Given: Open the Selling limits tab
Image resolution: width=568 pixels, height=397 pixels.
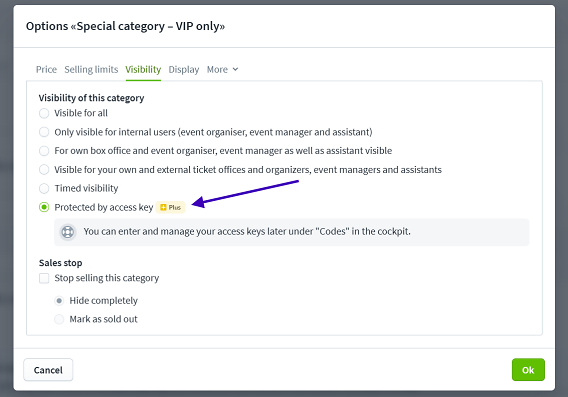Looking at the screenshot, I should [91, 70].
